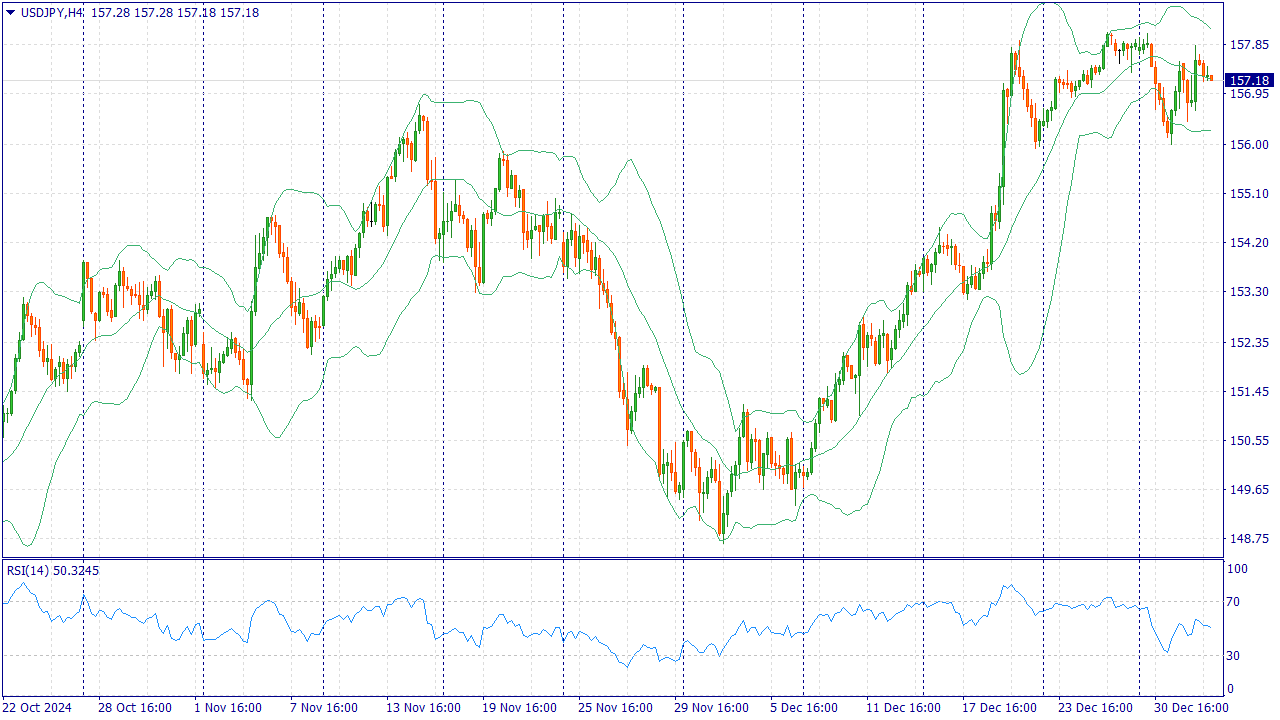Select the 152.35 price level label
The image size is (1280, 720).
1249,342
